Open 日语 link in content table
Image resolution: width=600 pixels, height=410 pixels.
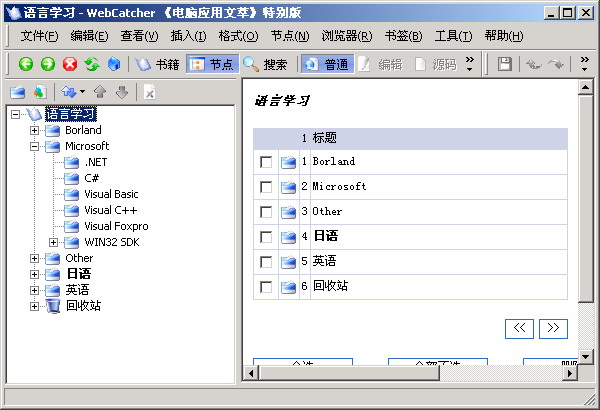click(x=326, y=236)
